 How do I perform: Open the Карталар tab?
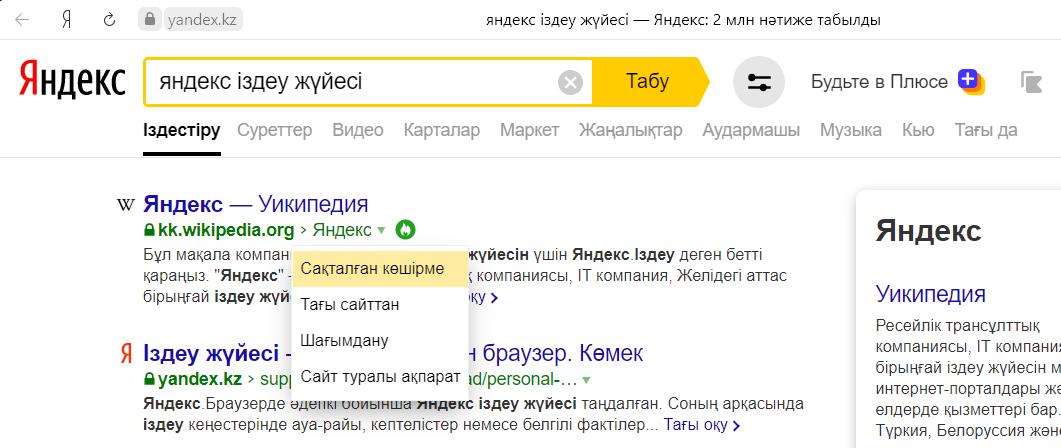(x=442, y=130)
